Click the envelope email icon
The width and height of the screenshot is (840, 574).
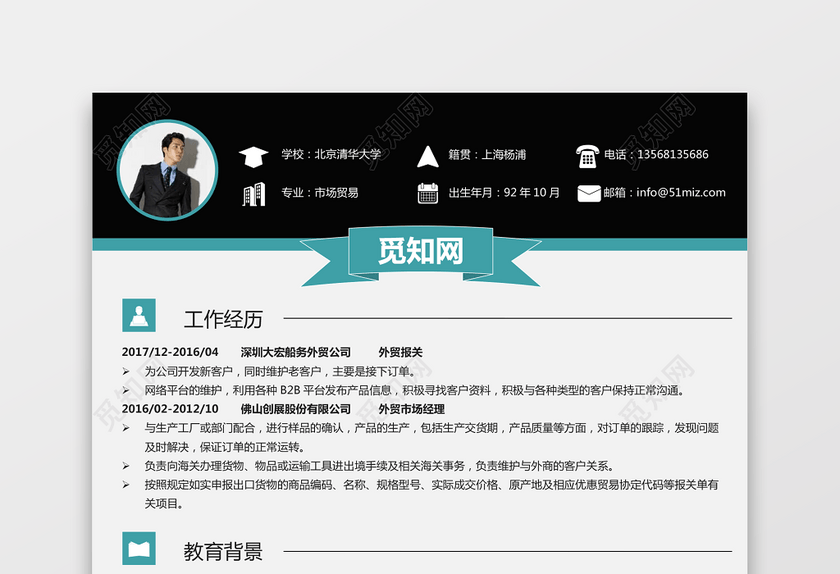[589, 193]
